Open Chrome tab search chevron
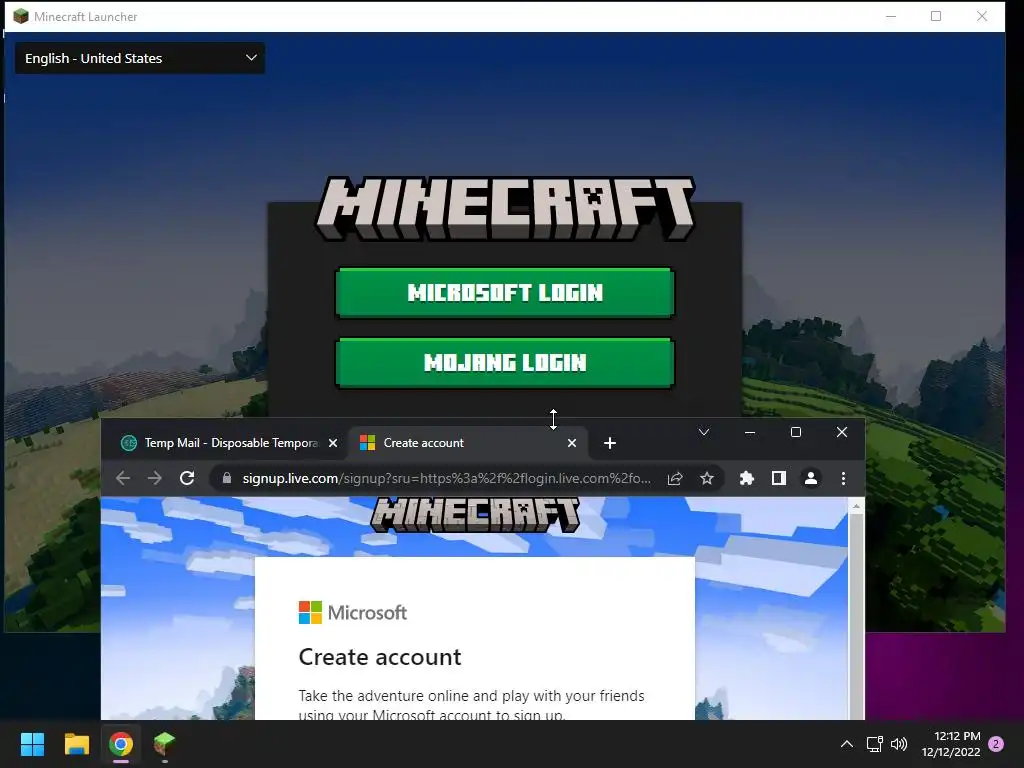 click(x=703, y=432)
